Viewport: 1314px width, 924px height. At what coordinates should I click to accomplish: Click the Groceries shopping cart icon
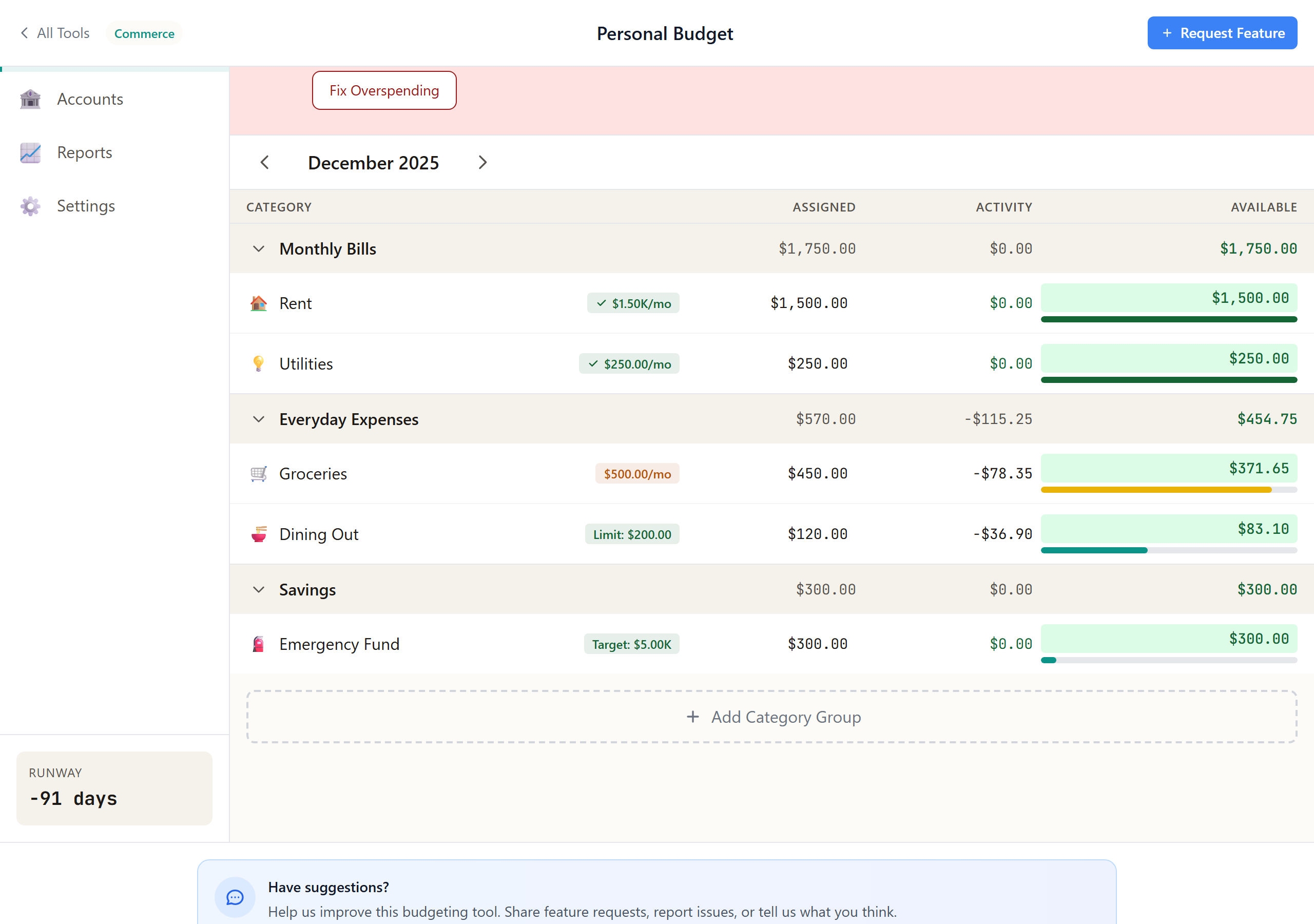259,473
